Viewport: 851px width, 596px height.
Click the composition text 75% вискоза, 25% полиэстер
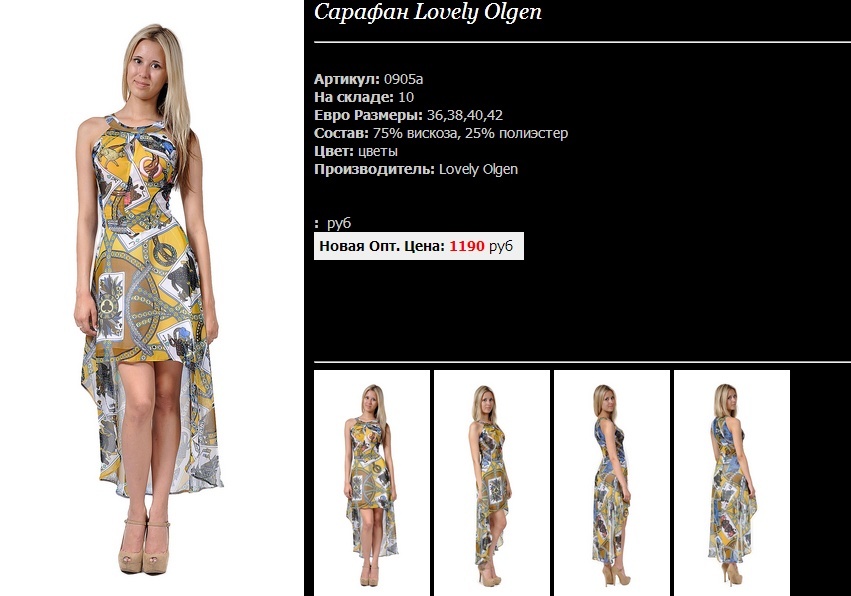[x=471, y=133]
